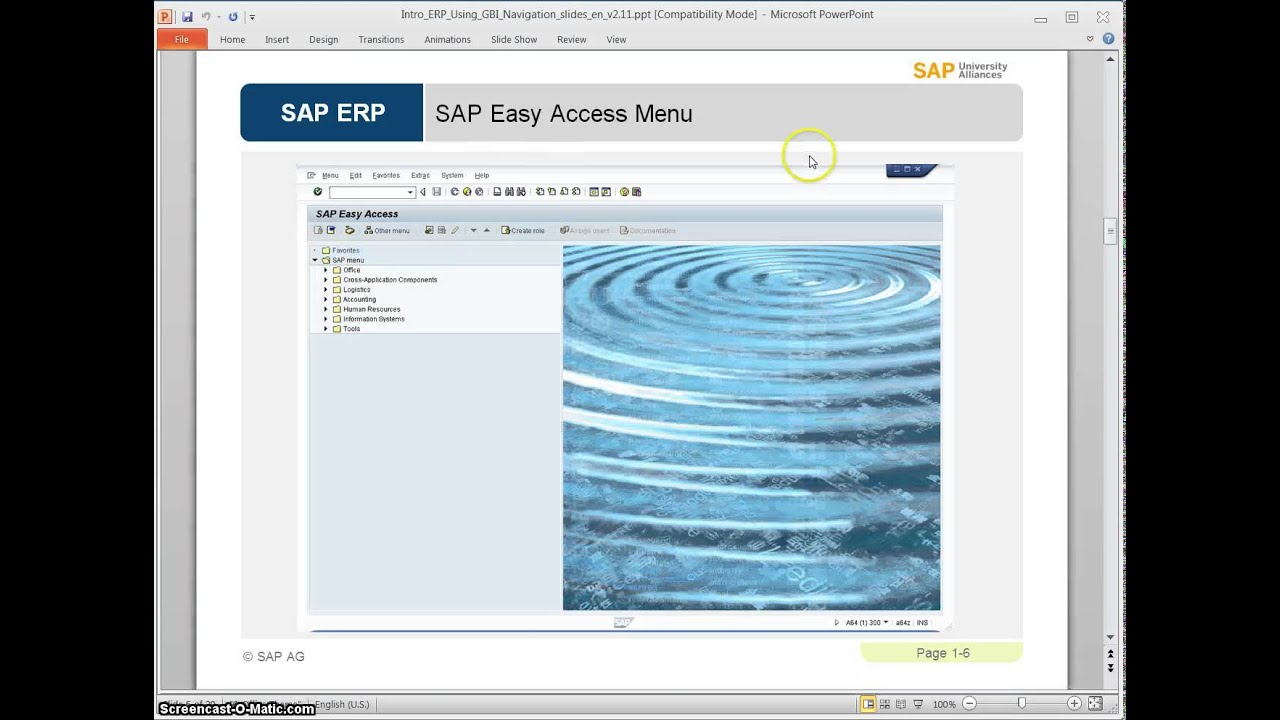Click System in the SAP menu bar
Screen dimensions: 1280x720
point(452,175)
